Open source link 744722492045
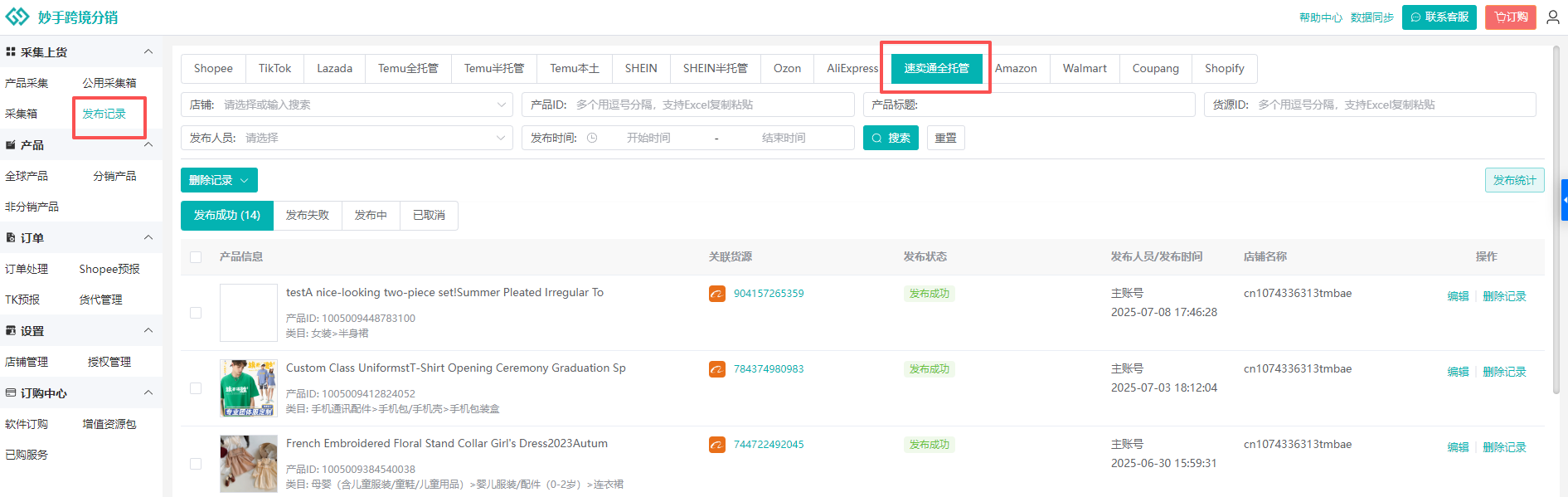1568x497 pixels. tap(769, 445)
